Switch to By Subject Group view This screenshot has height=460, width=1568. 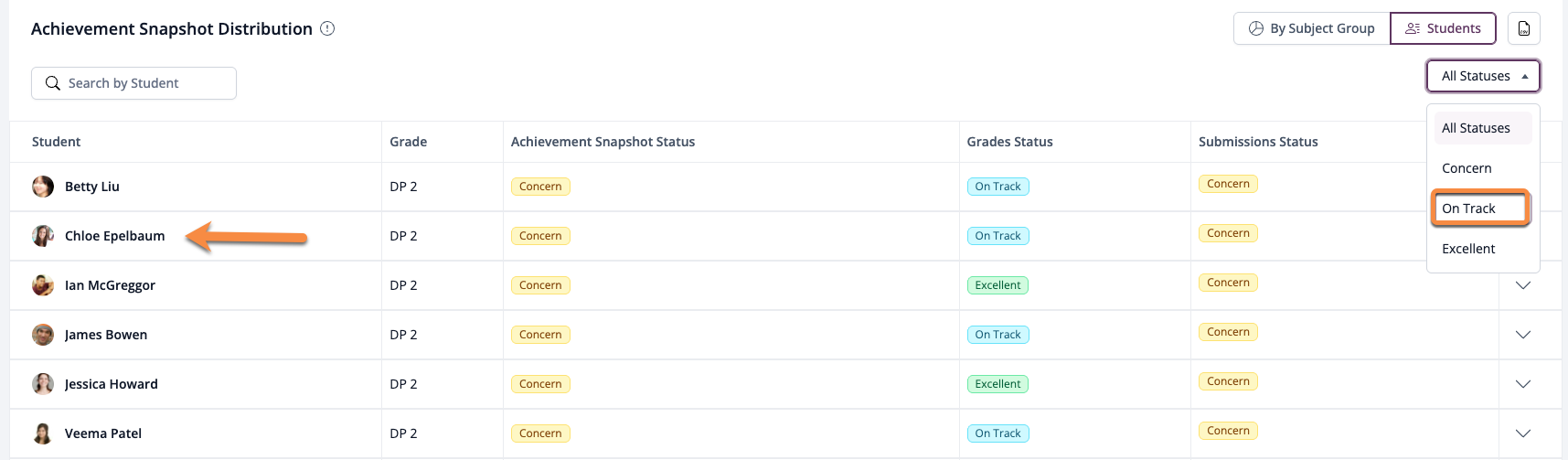[x=1311, y=28]
